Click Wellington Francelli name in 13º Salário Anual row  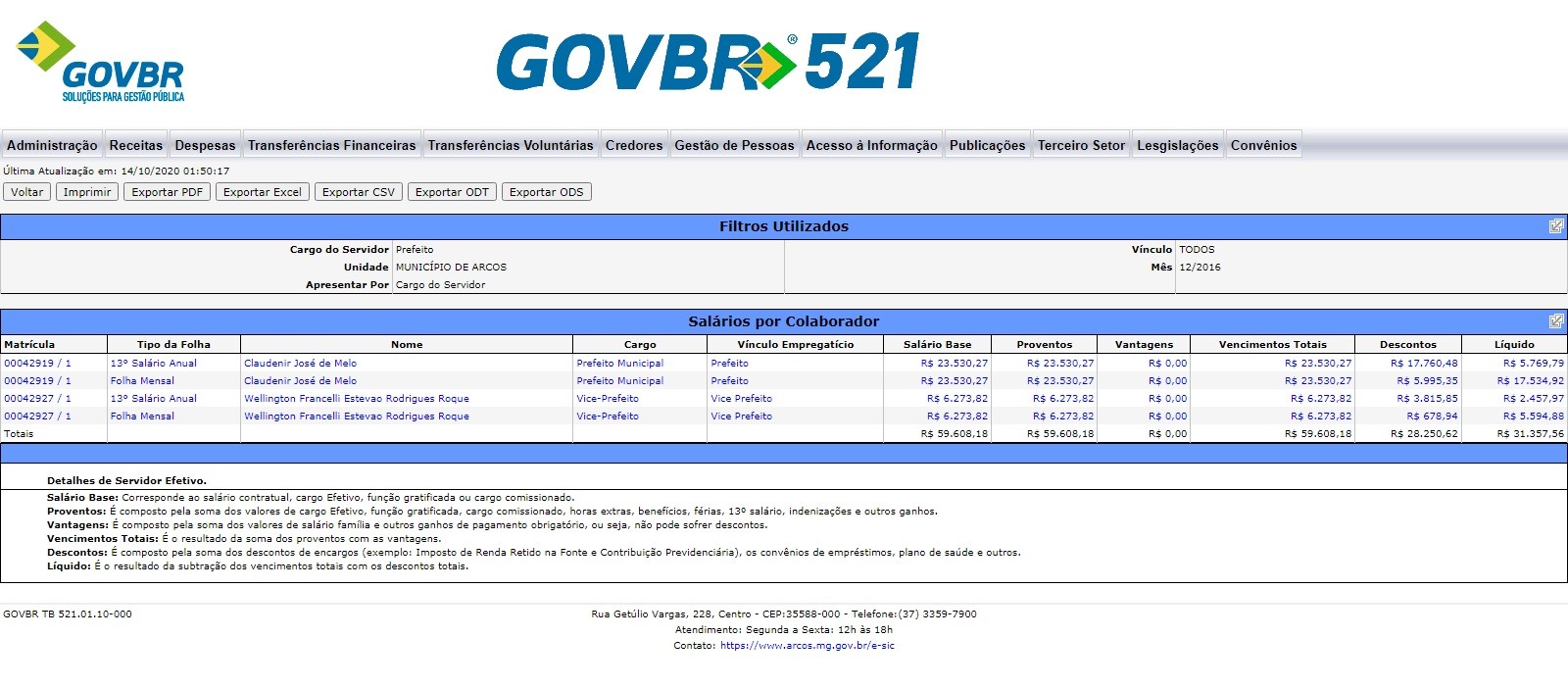pyautogui.click(x=357, y=399)
